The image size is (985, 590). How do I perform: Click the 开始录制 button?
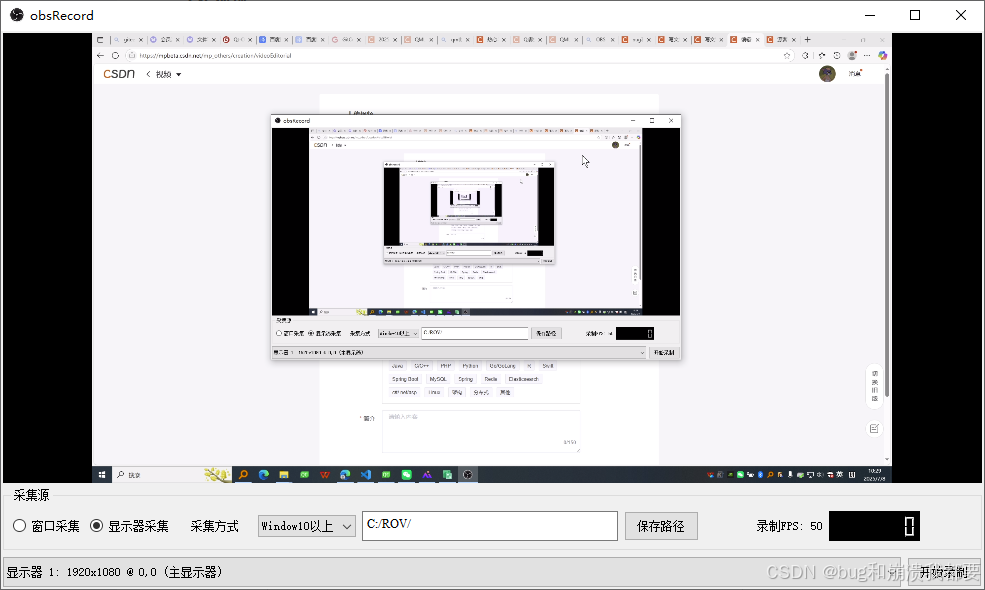[944, 572]
